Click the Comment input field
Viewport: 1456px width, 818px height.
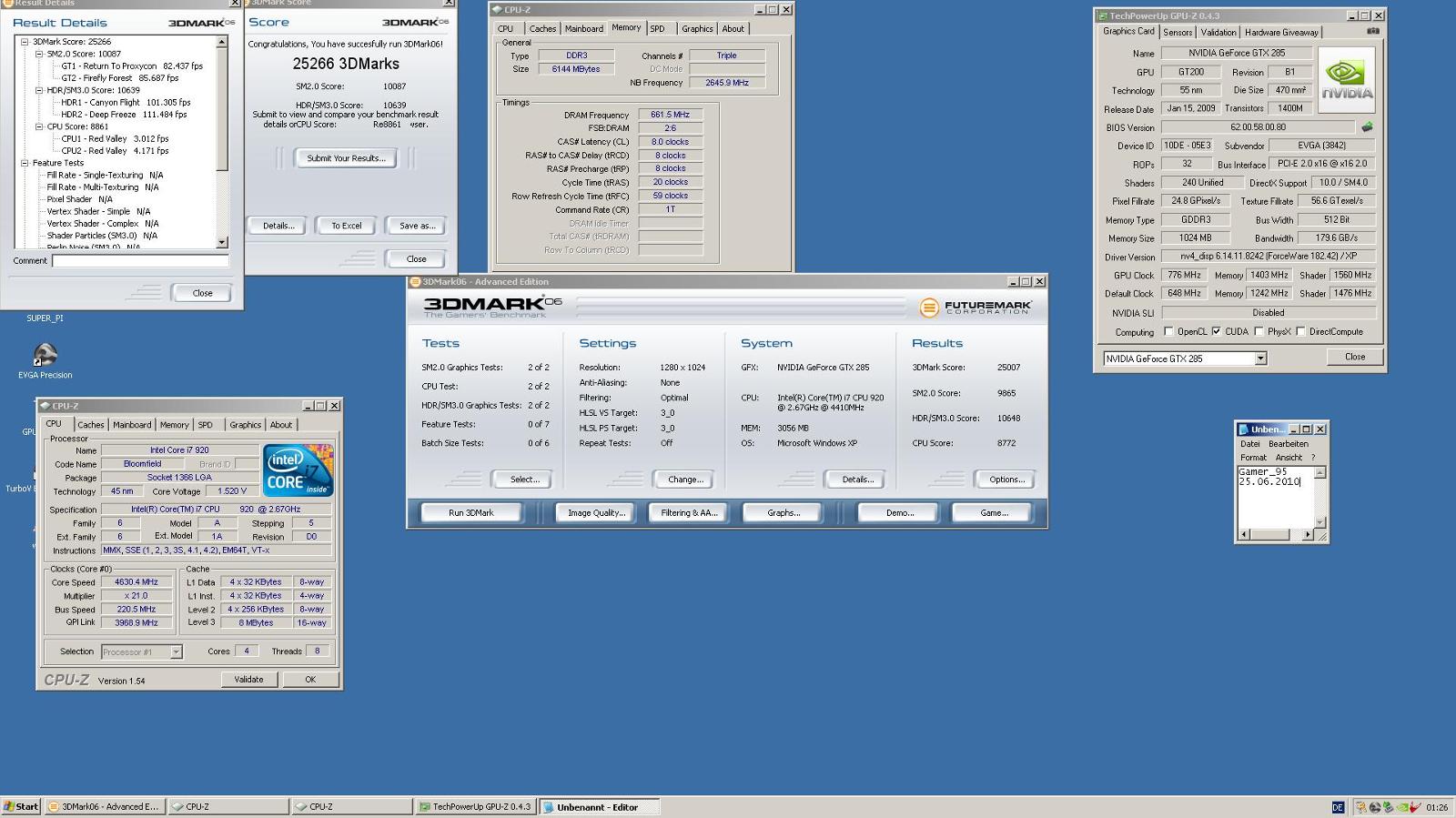(140, 261)
